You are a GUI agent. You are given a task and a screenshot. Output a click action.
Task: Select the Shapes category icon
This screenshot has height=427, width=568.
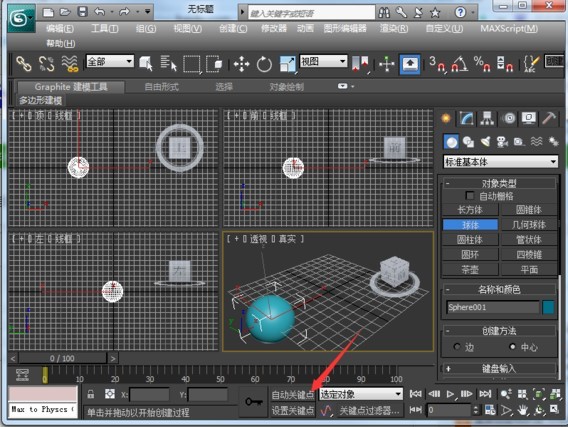click(x=468, y=142)
